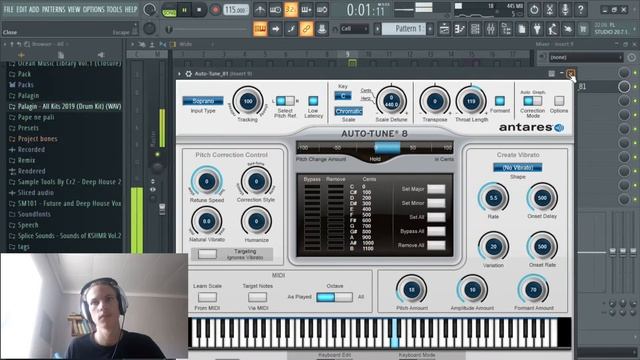Open the FILE menu
The height and width of the screenshot is (360, 640).
click(x=8, y=9)
